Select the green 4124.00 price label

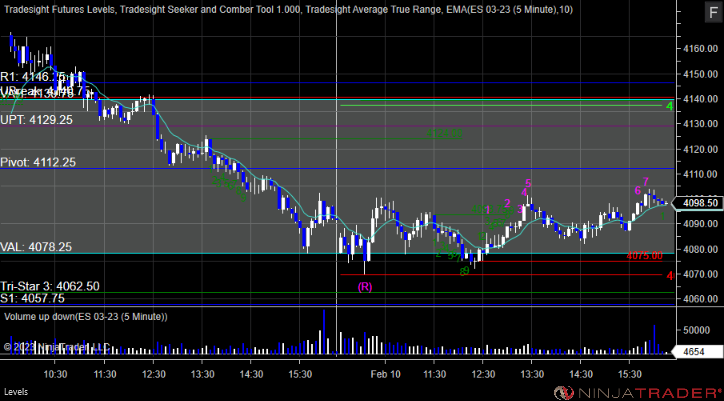pos(444,134)
